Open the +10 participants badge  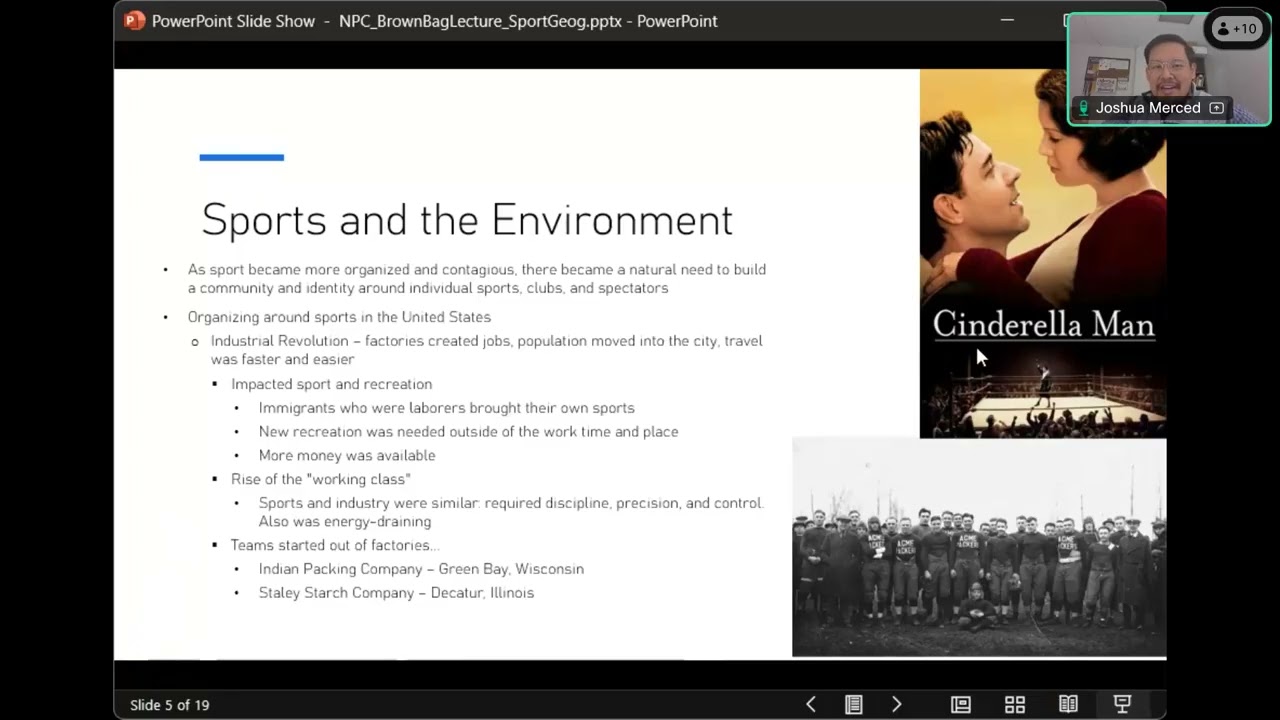1236,29
